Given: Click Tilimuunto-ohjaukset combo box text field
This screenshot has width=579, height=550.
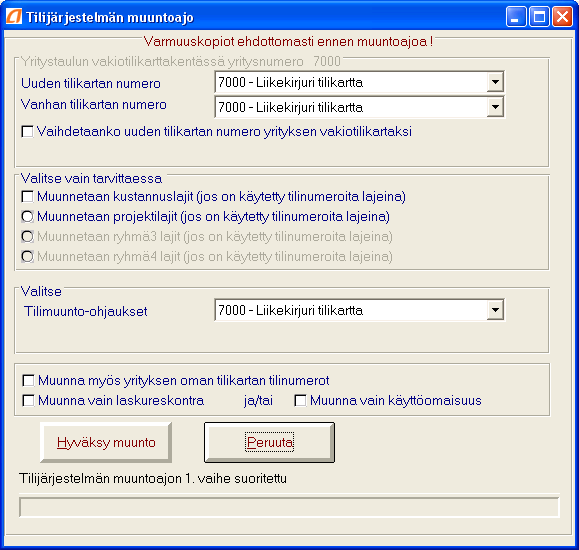Looking at the screenshot, I should point(351,310).
